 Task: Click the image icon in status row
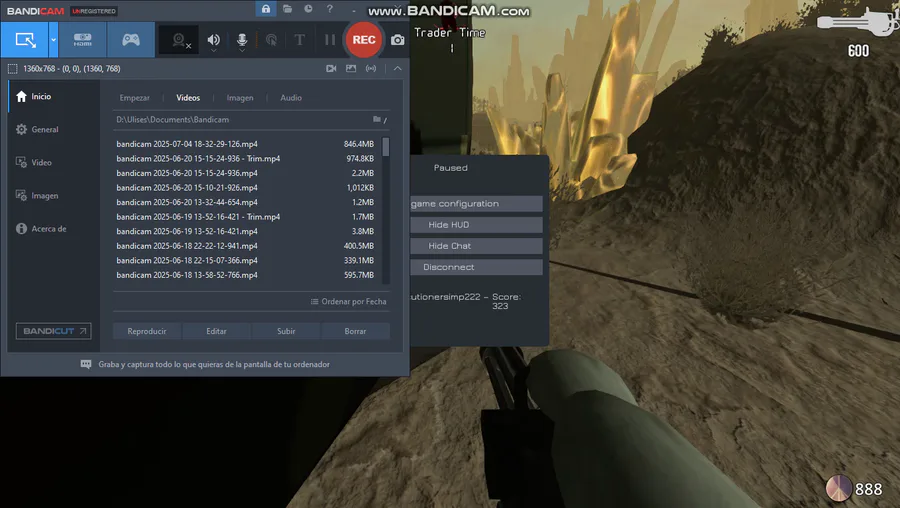click(x=351, y=68)
